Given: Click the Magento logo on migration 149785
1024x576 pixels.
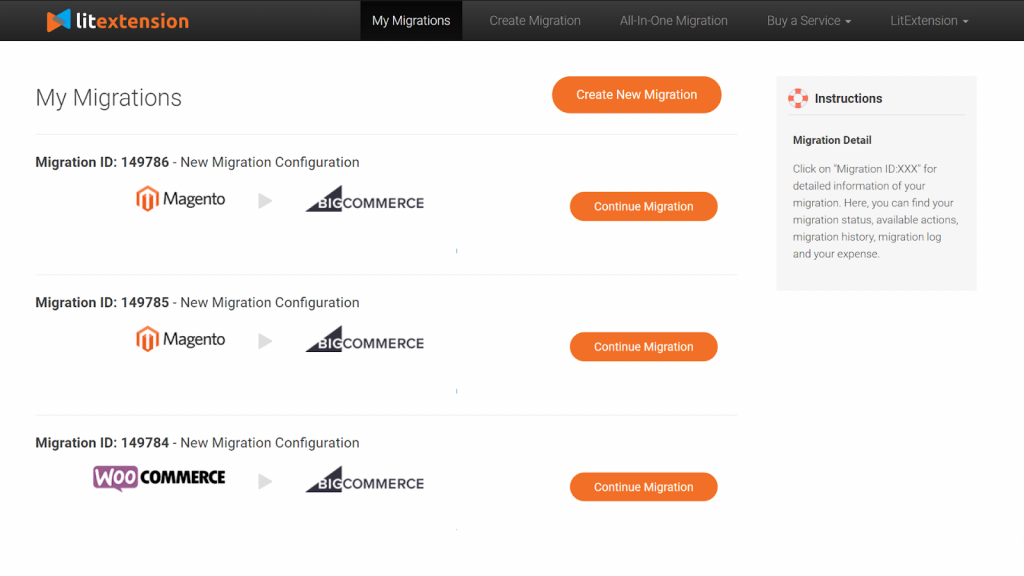Looking at the screenshot, I should (x=180, y=338).
